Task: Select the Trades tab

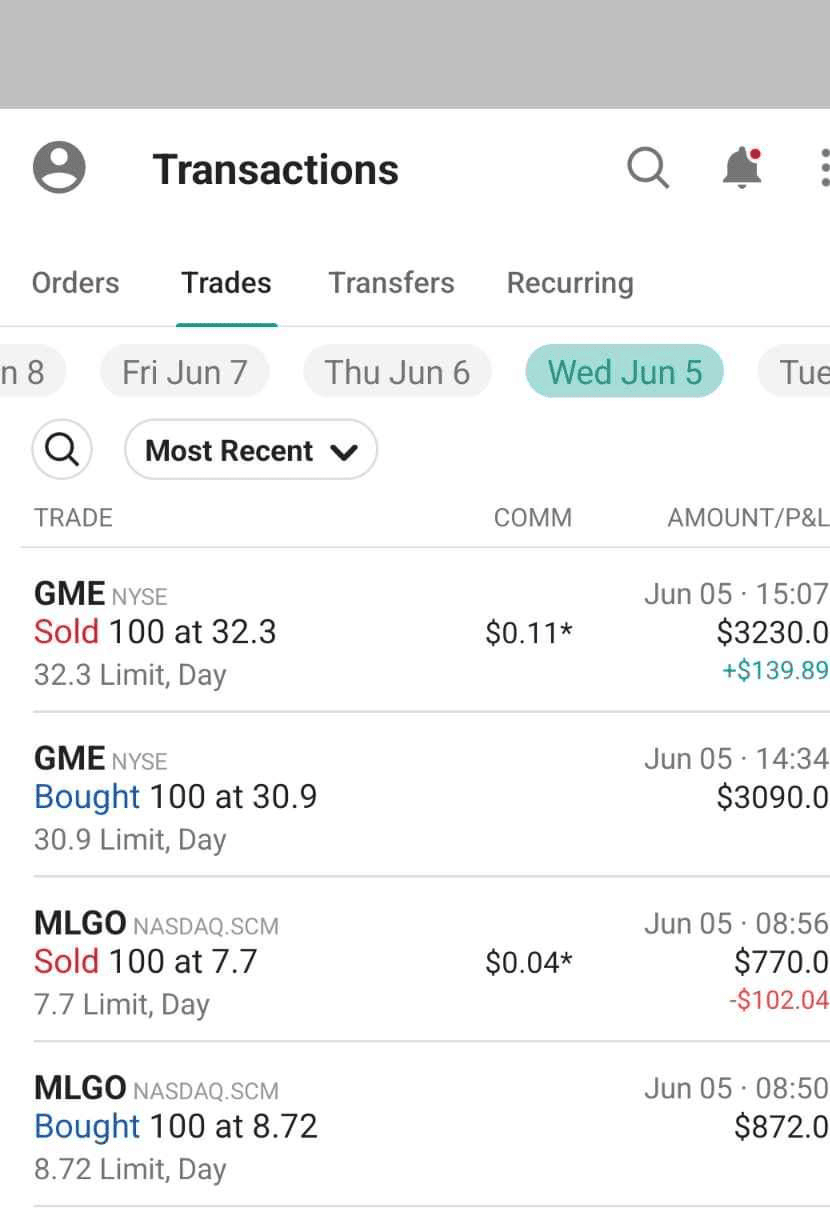Action: click(x=226, y=283)
